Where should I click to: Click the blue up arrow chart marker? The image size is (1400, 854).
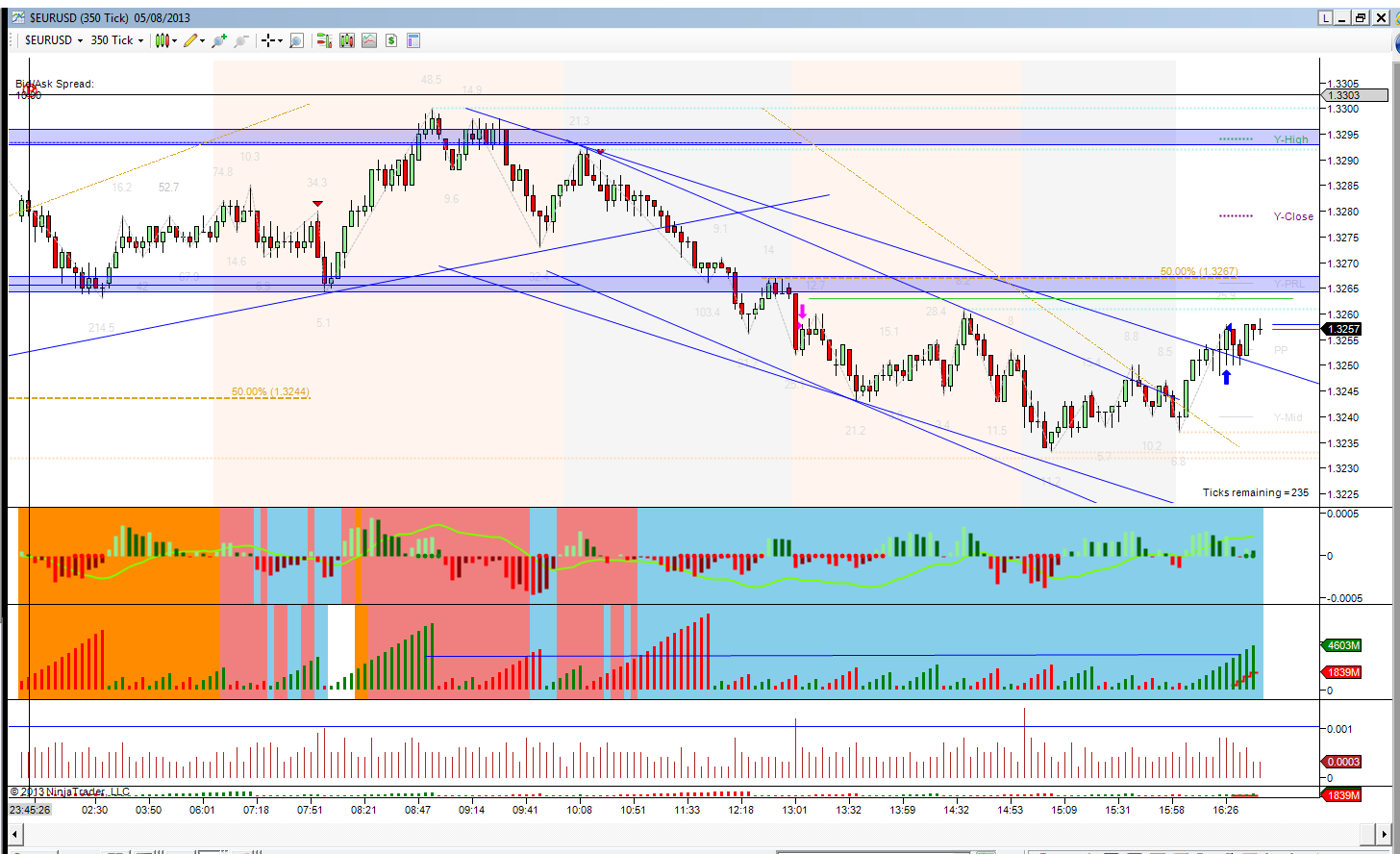1226,377
